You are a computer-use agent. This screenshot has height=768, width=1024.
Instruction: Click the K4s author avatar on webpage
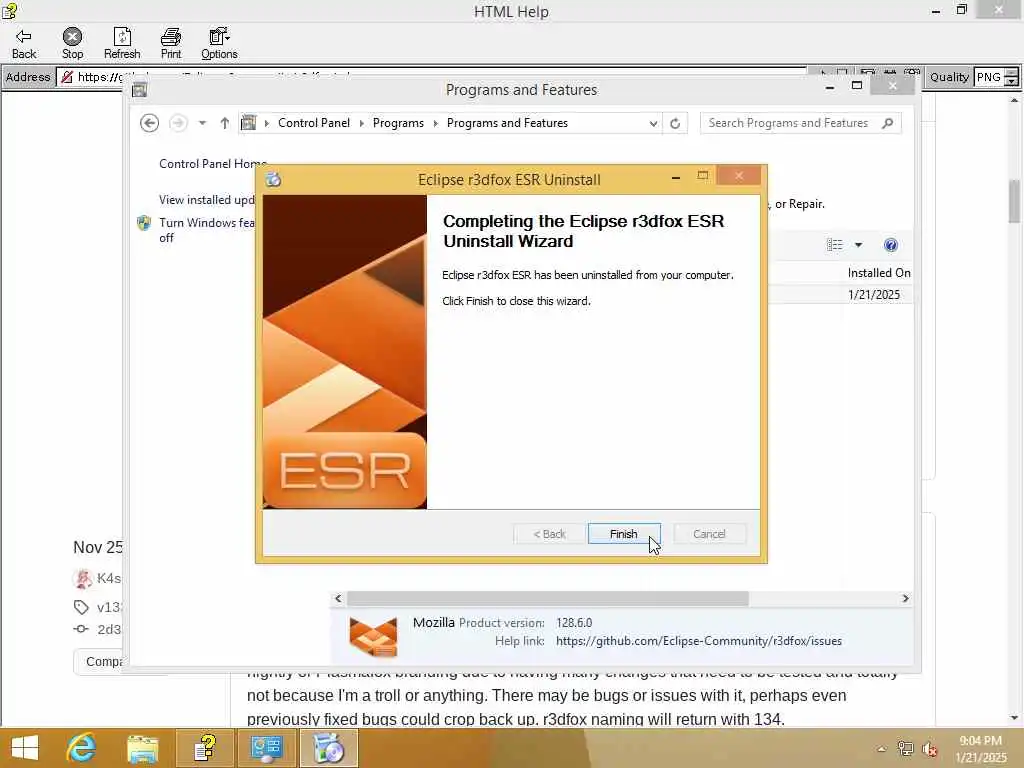coord(82,578)
